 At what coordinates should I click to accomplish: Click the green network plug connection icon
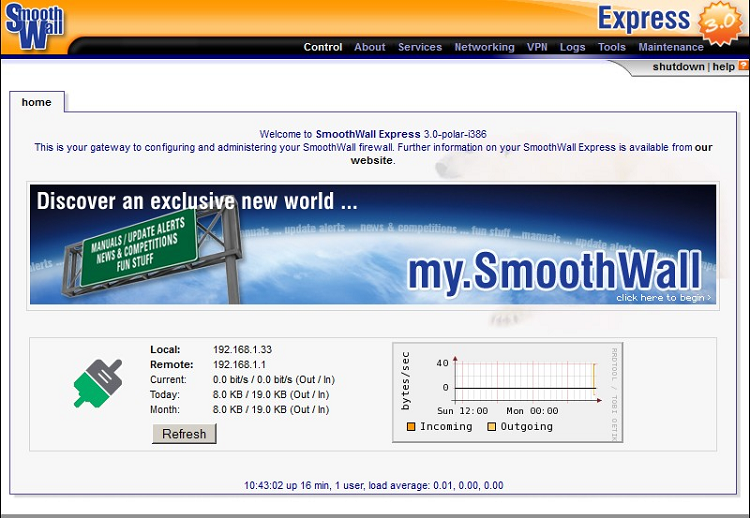point(97,382)
